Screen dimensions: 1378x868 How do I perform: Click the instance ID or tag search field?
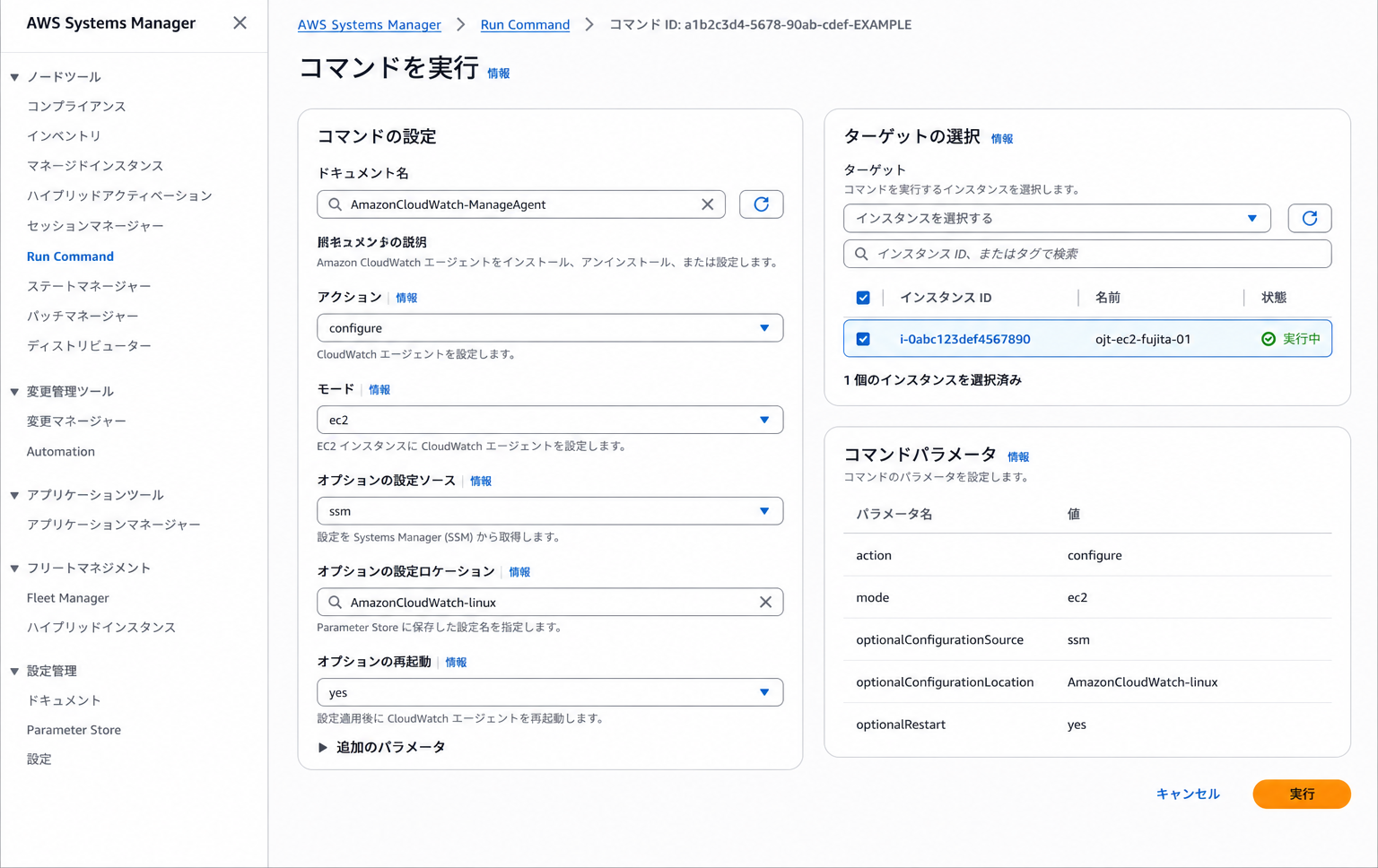[x=1087, y=254]
